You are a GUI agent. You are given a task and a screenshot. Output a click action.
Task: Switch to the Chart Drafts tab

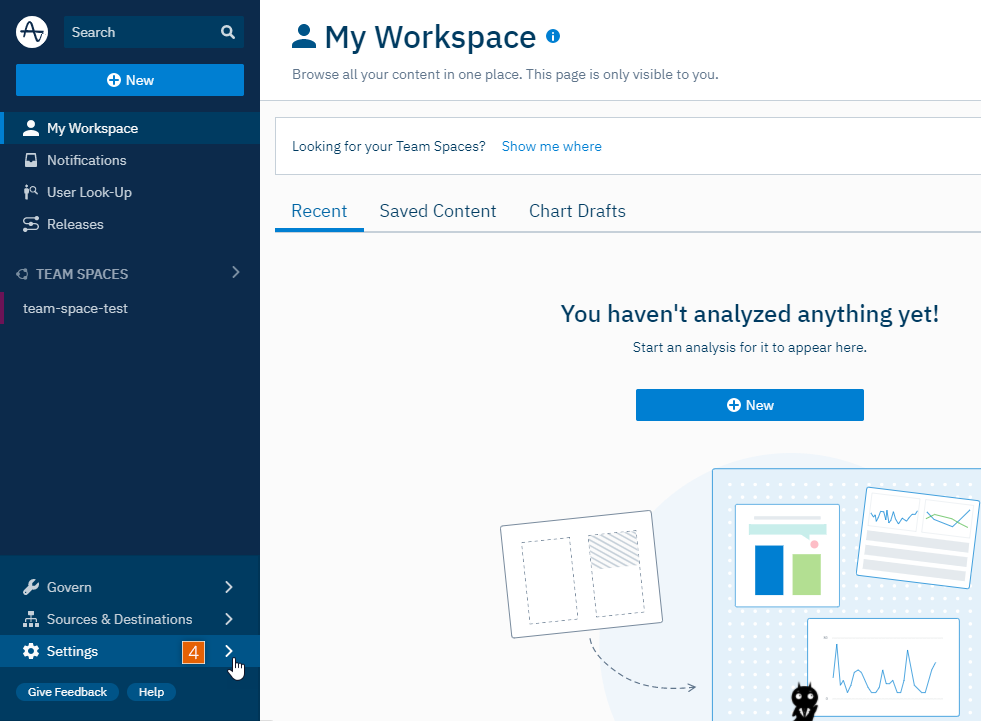click(x=577, y=211)
